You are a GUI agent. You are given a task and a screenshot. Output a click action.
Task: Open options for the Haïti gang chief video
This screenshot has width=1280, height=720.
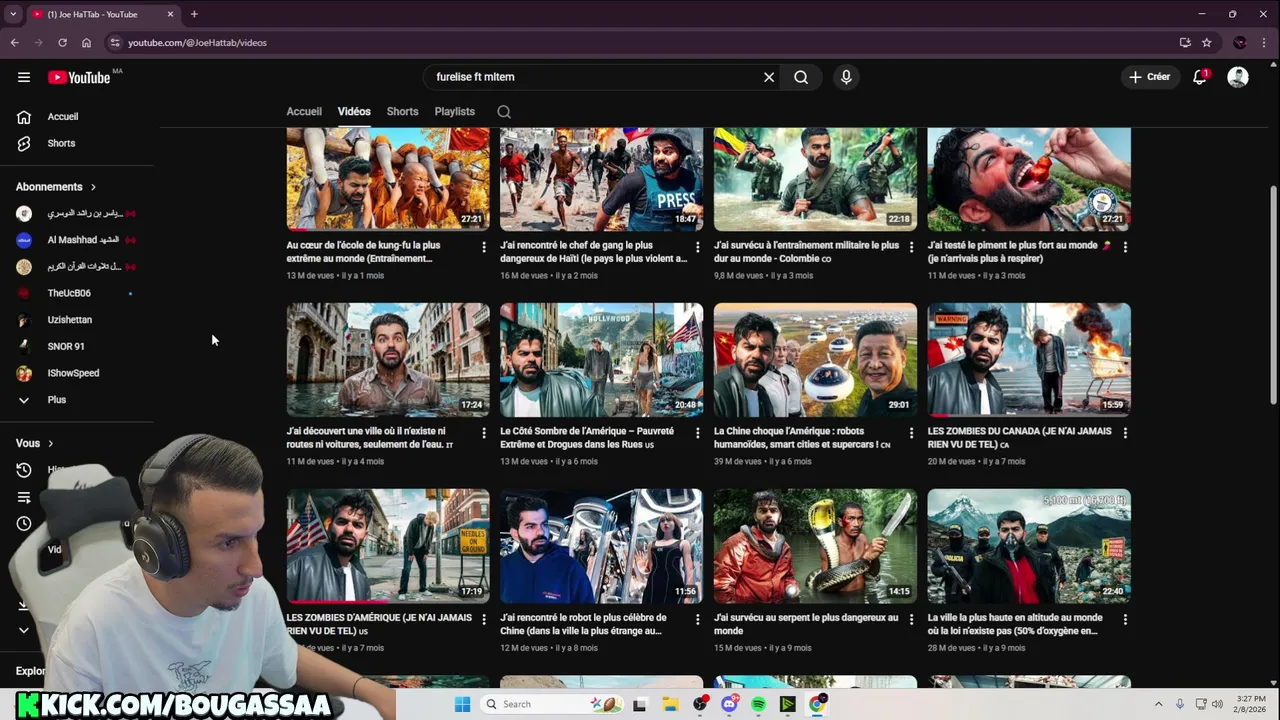click(x=698, y=246)
